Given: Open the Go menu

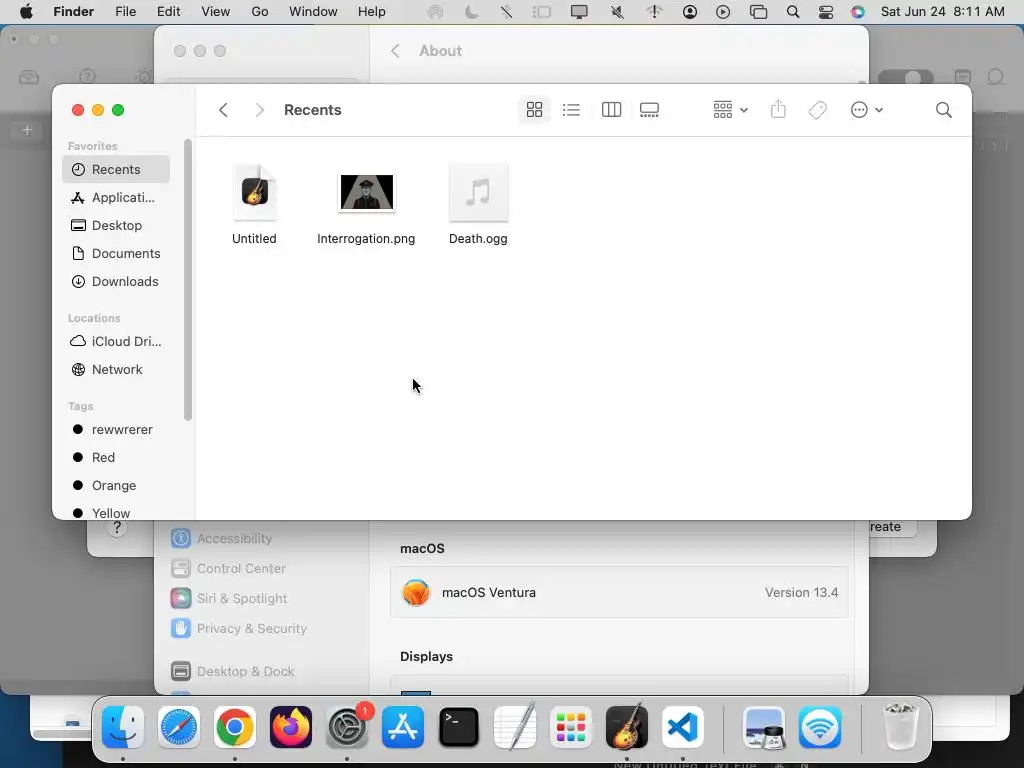Looking at the screenshot, I should tap(260, 12).
